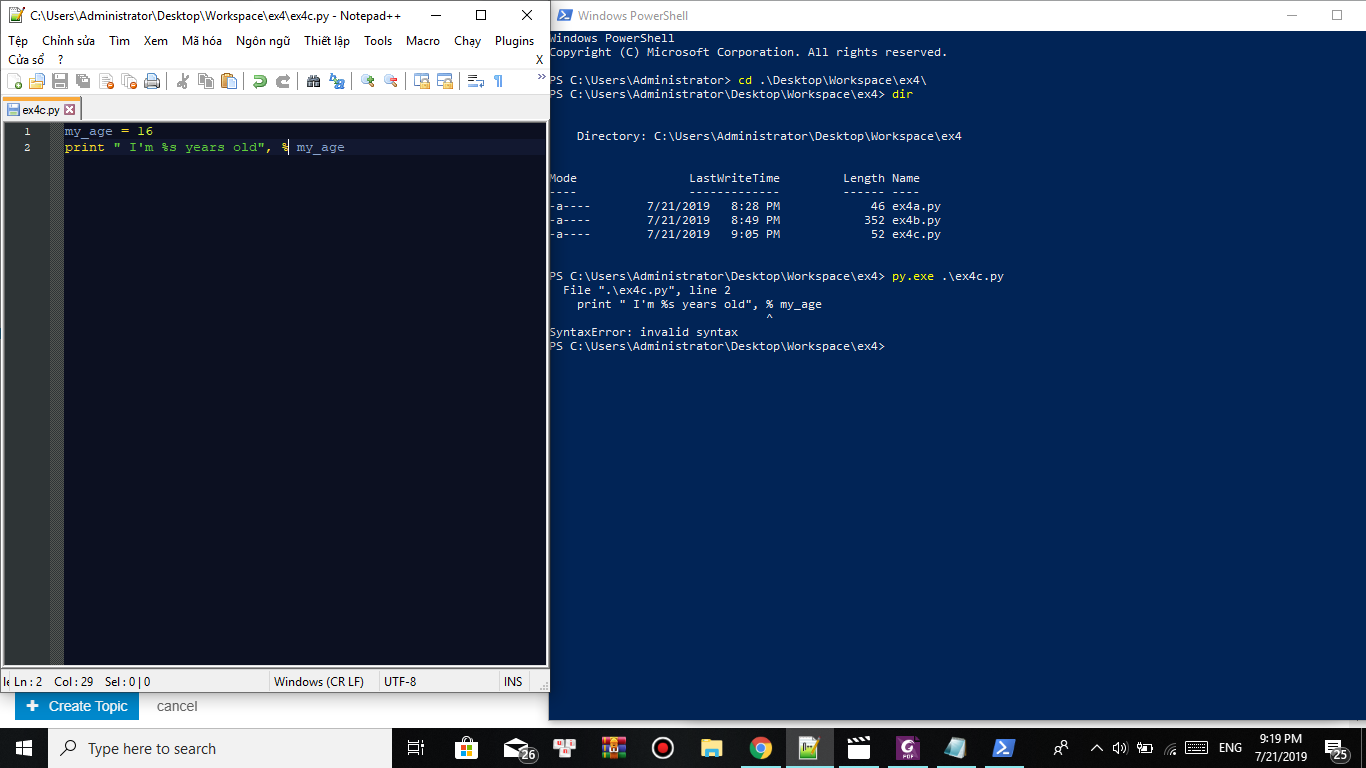Viewport: 1366px width, 768px height.
Task: Open Google Chrome from the taskbar
Action: point(761,748)
